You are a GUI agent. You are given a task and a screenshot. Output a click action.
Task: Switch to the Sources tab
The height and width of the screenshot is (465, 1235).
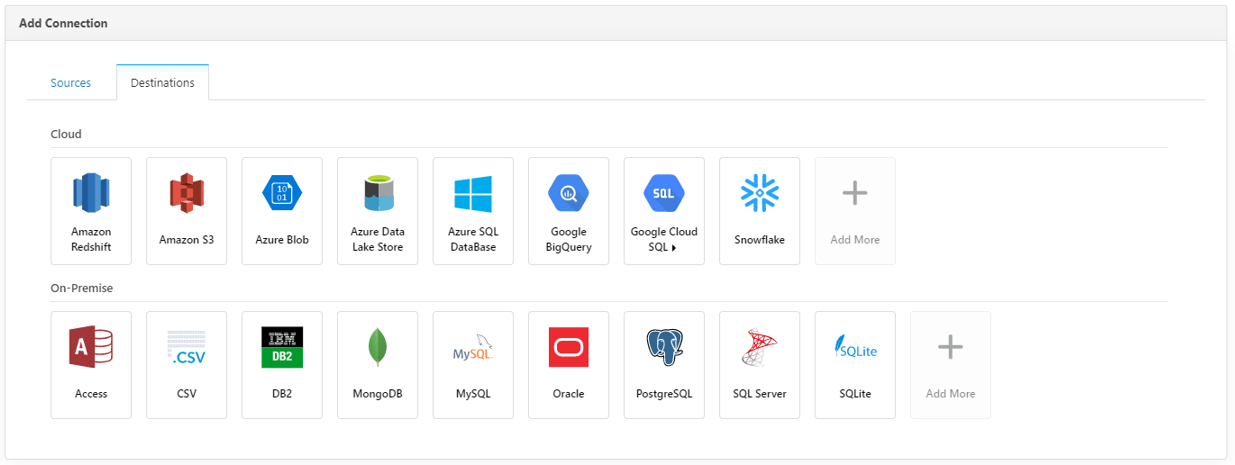(71, 83)
